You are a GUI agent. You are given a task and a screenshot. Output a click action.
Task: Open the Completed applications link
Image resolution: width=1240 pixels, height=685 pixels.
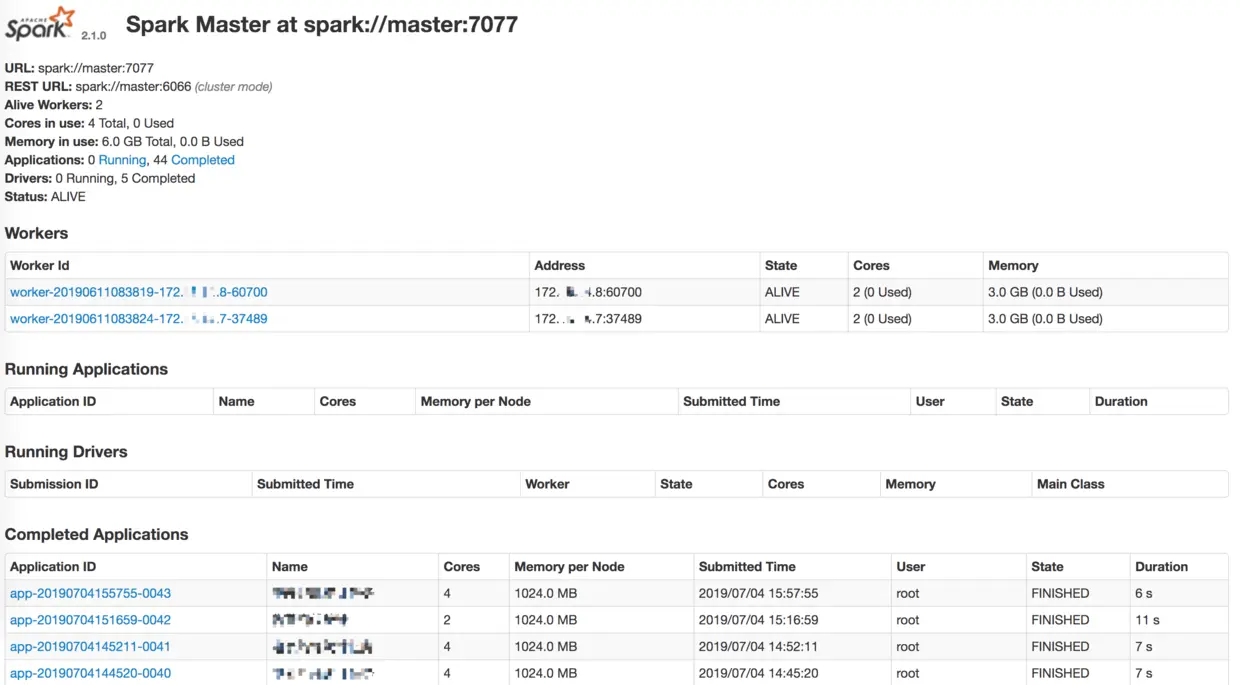[x=203, y=160]
